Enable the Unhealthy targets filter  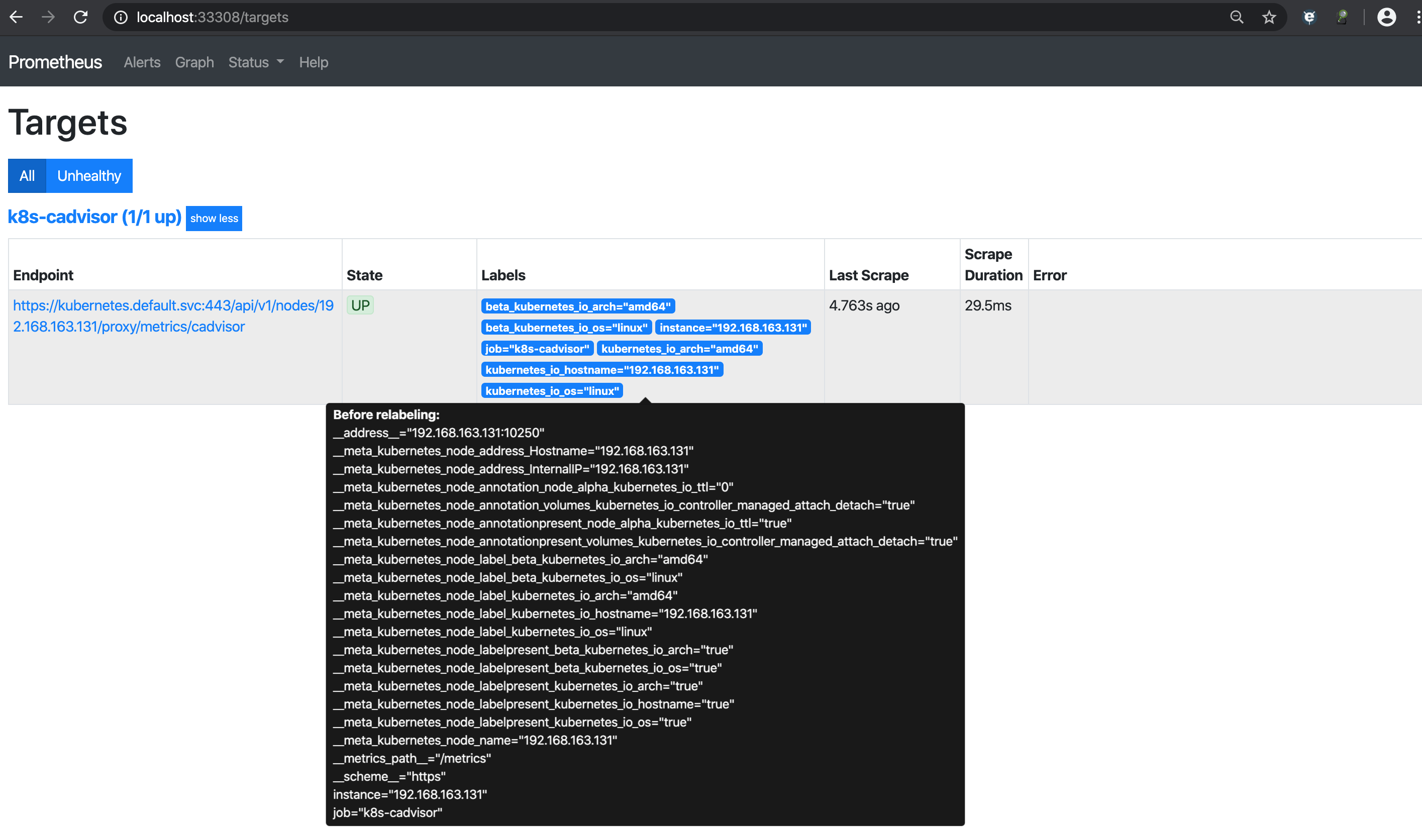tap(89, 175)
